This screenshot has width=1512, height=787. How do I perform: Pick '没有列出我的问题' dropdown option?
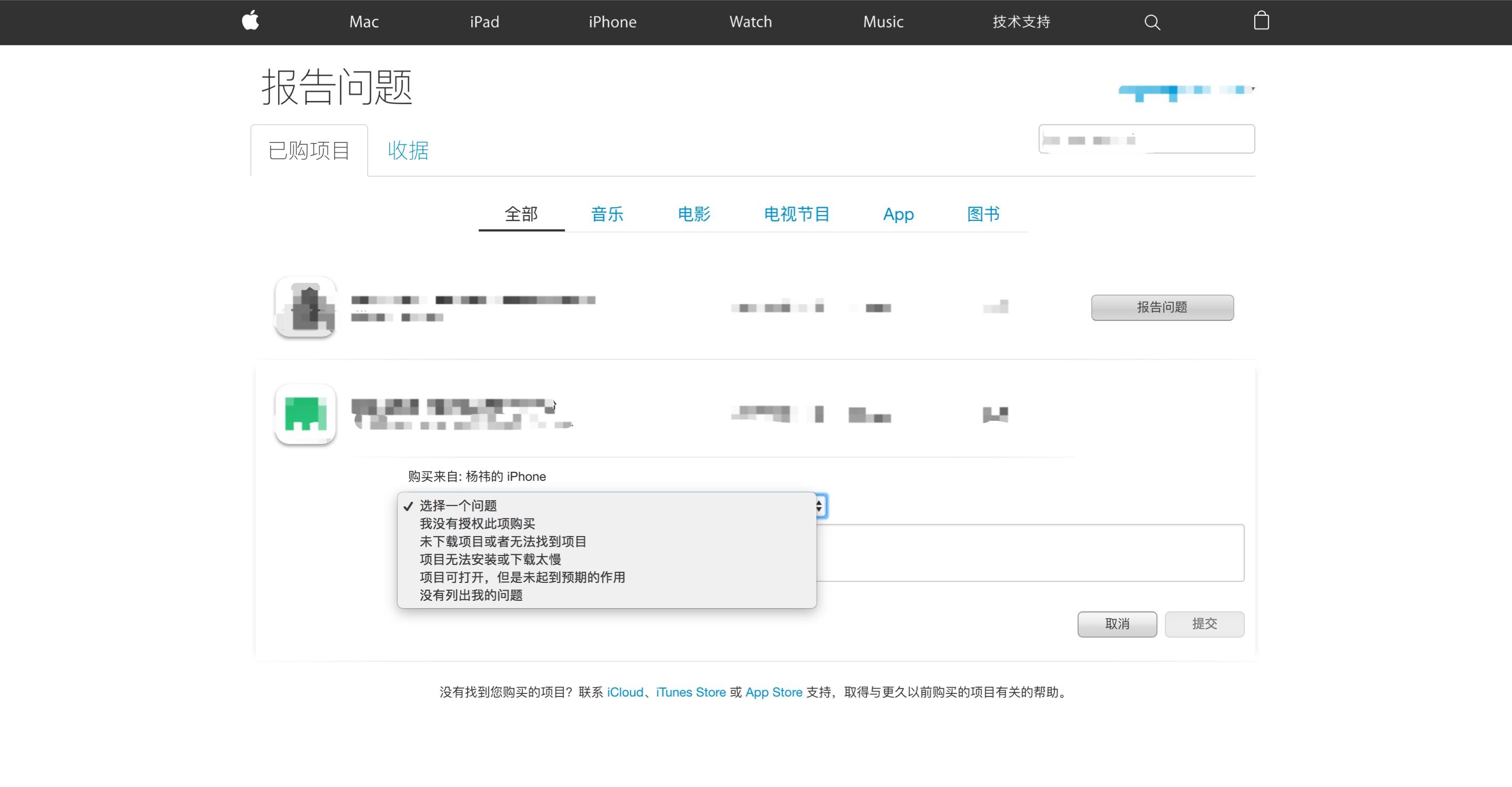coord(470,595)
